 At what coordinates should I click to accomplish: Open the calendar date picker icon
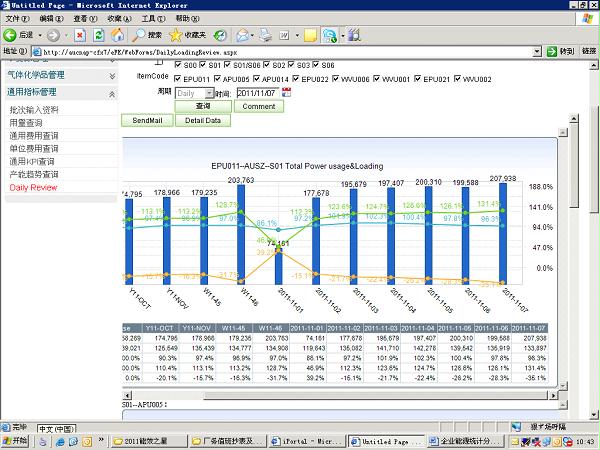[286, 92]
